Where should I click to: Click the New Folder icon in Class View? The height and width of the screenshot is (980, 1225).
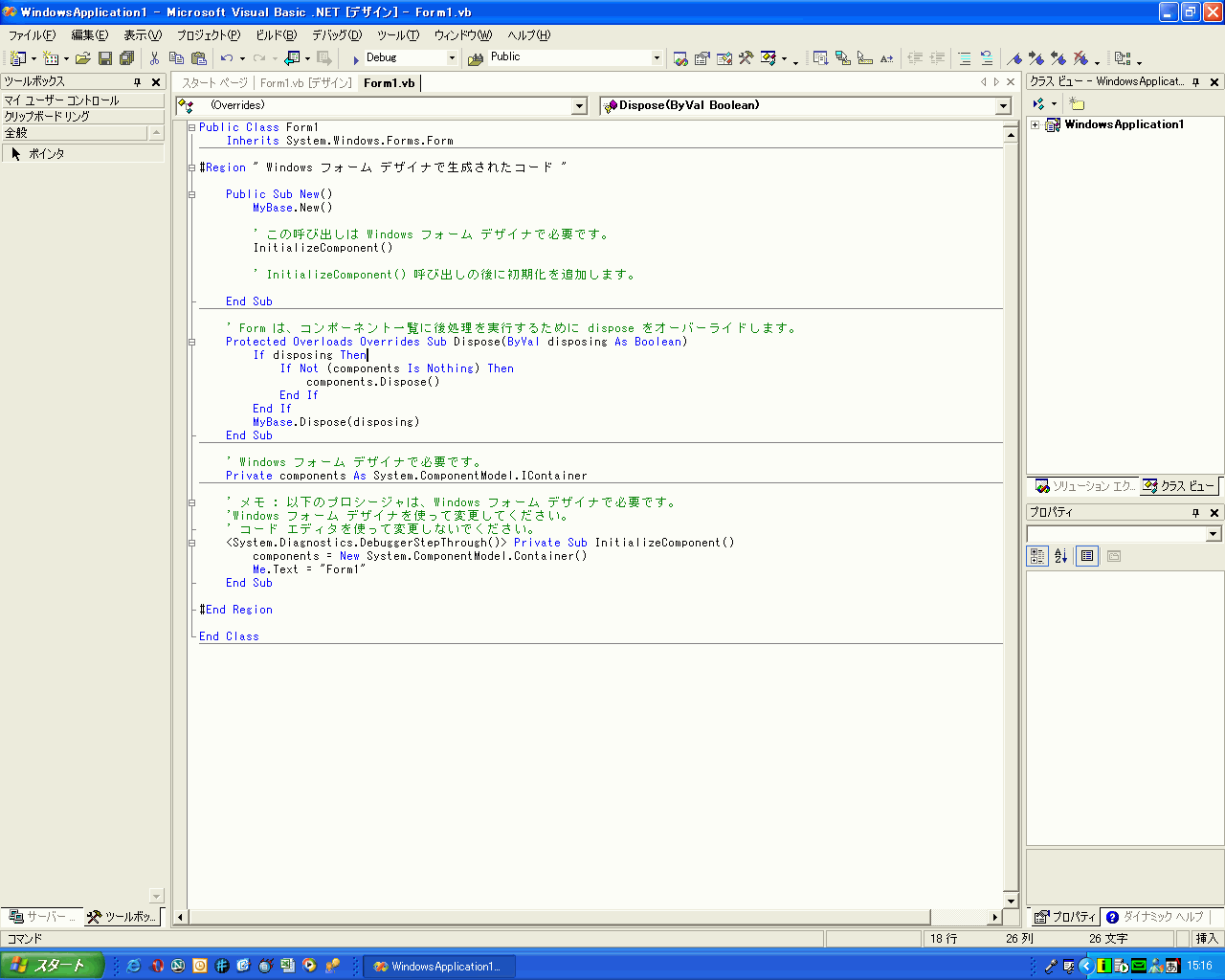click(1077, 103)
